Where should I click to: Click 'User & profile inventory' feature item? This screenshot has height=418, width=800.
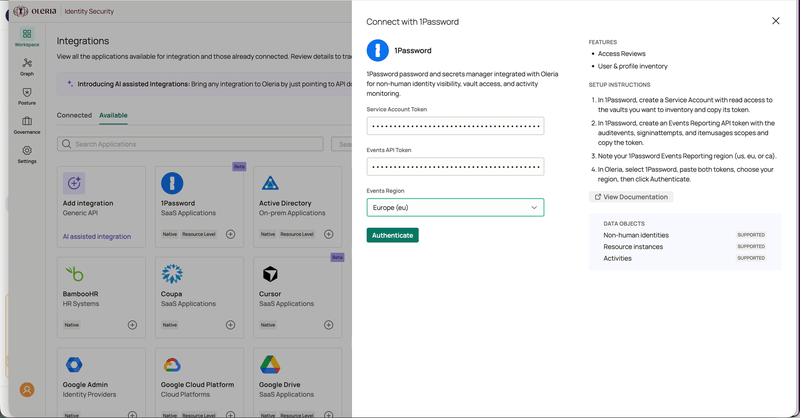point(633,66)
